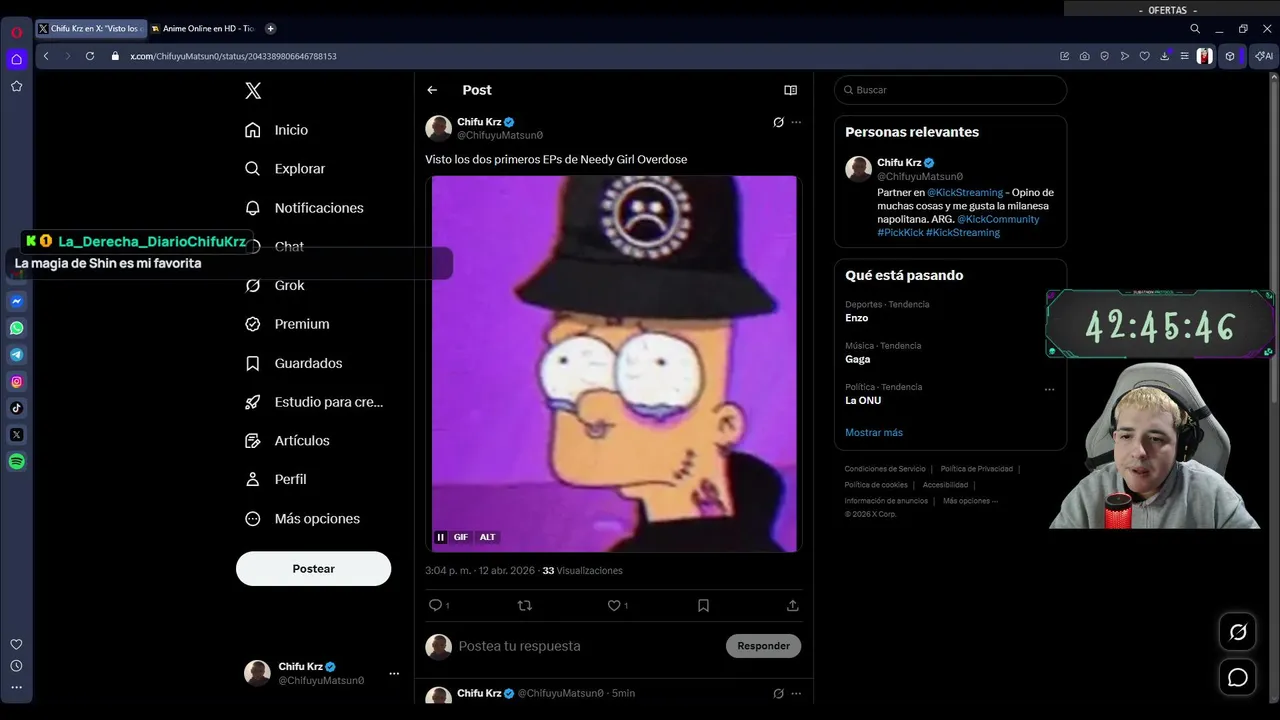Click Mostrar más under trends

874,432
